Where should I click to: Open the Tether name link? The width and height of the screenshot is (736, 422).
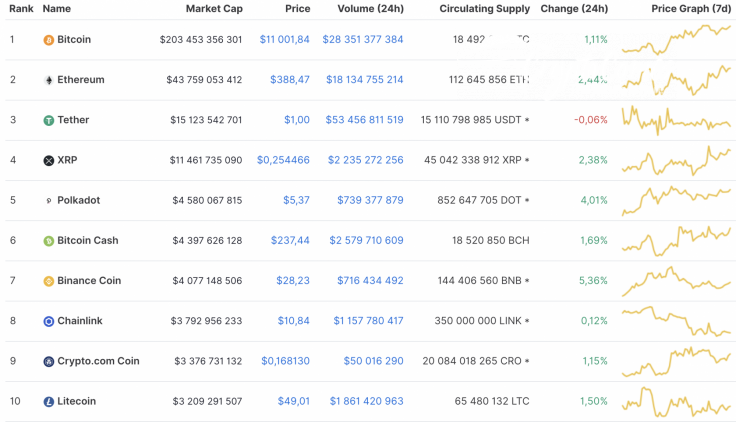(x=73, y=120)
